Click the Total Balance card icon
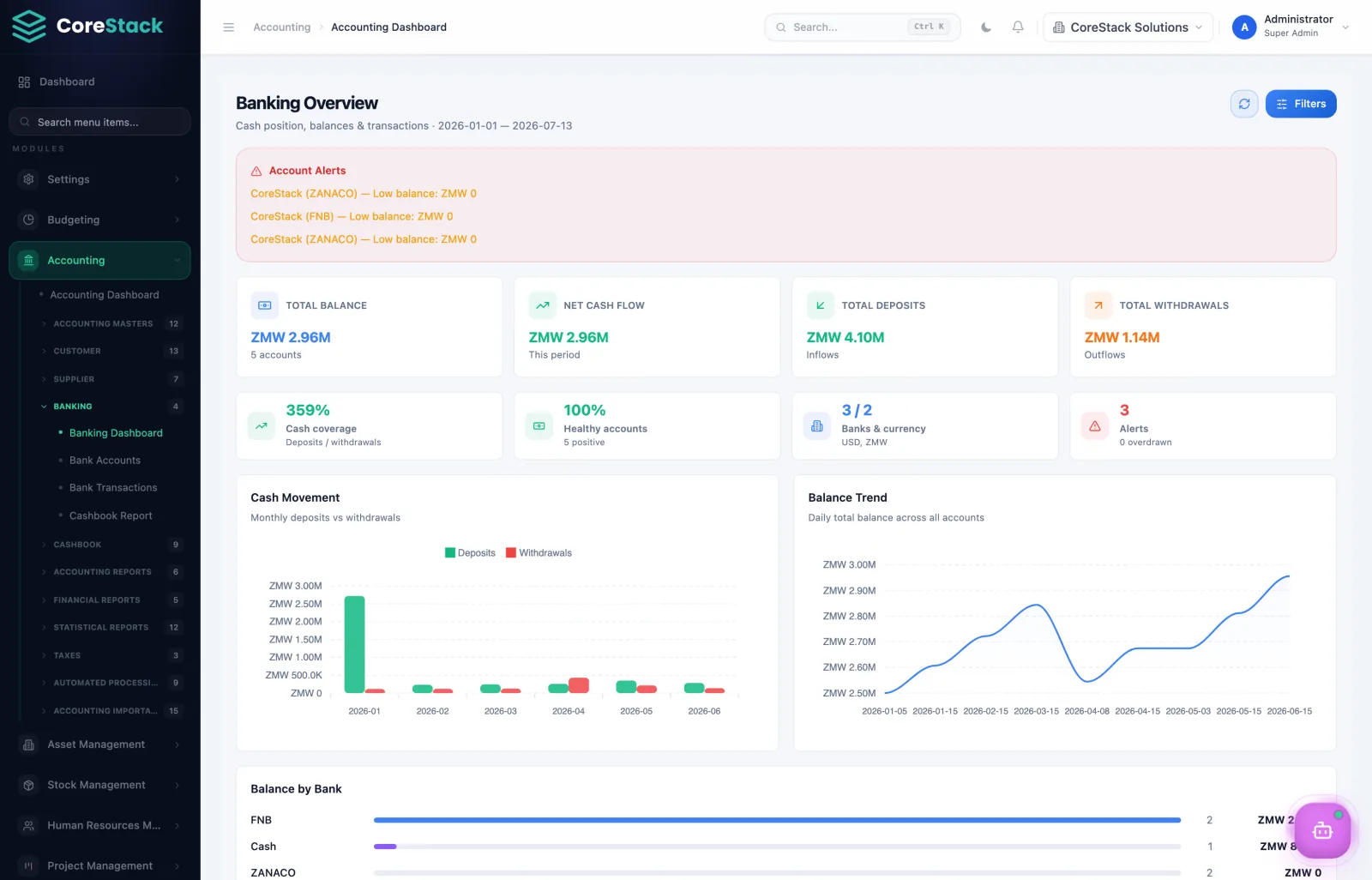The image size is (1372, 880). pos(265,305)
